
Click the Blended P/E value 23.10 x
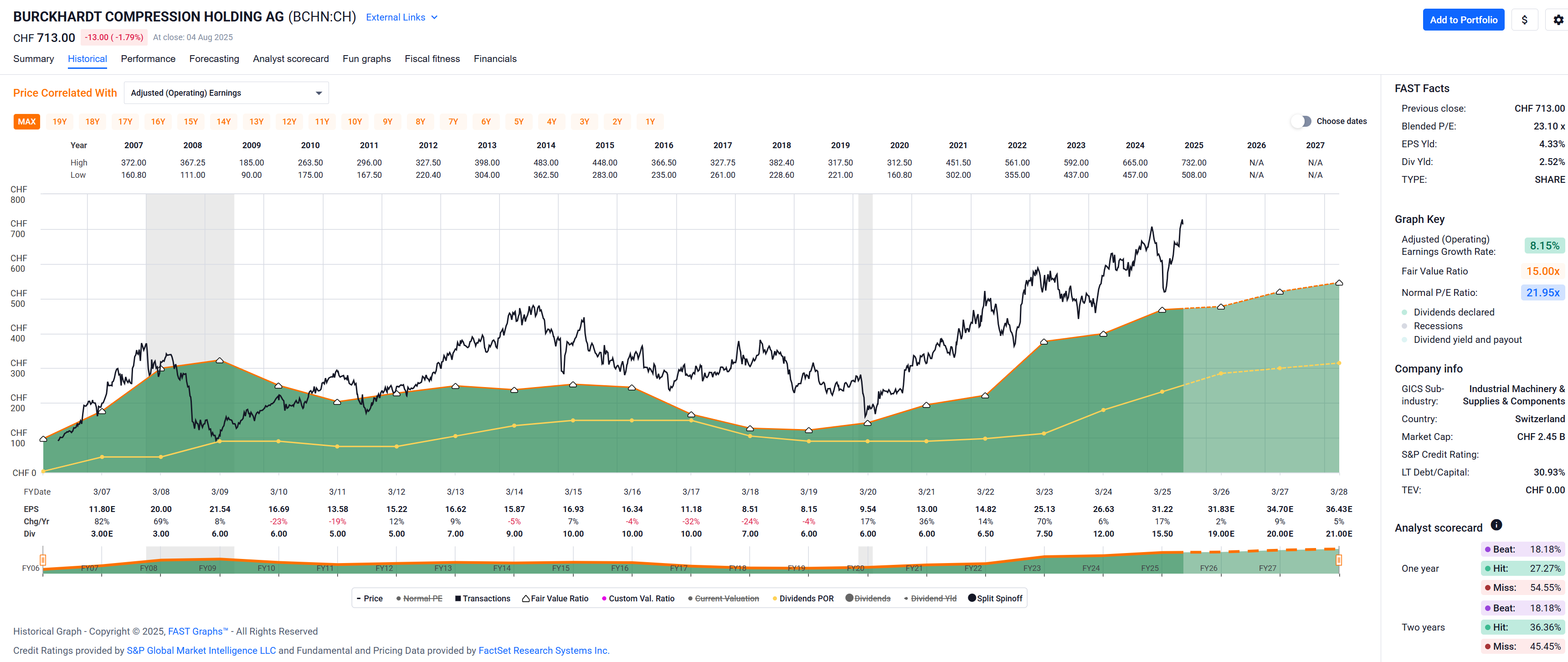click(x=1548, y=126)
